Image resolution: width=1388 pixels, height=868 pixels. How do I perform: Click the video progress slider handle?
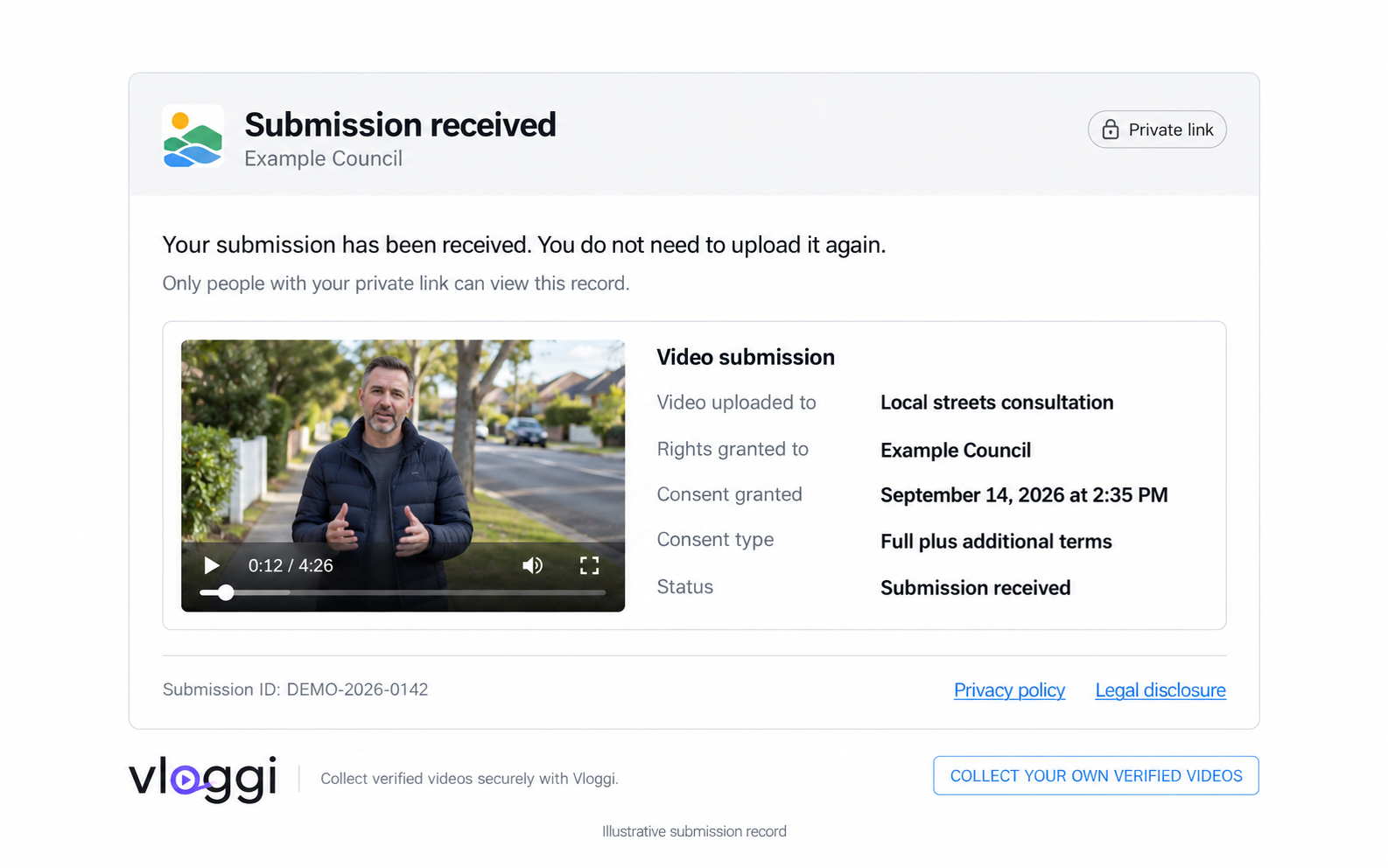(x=226, y=592)
